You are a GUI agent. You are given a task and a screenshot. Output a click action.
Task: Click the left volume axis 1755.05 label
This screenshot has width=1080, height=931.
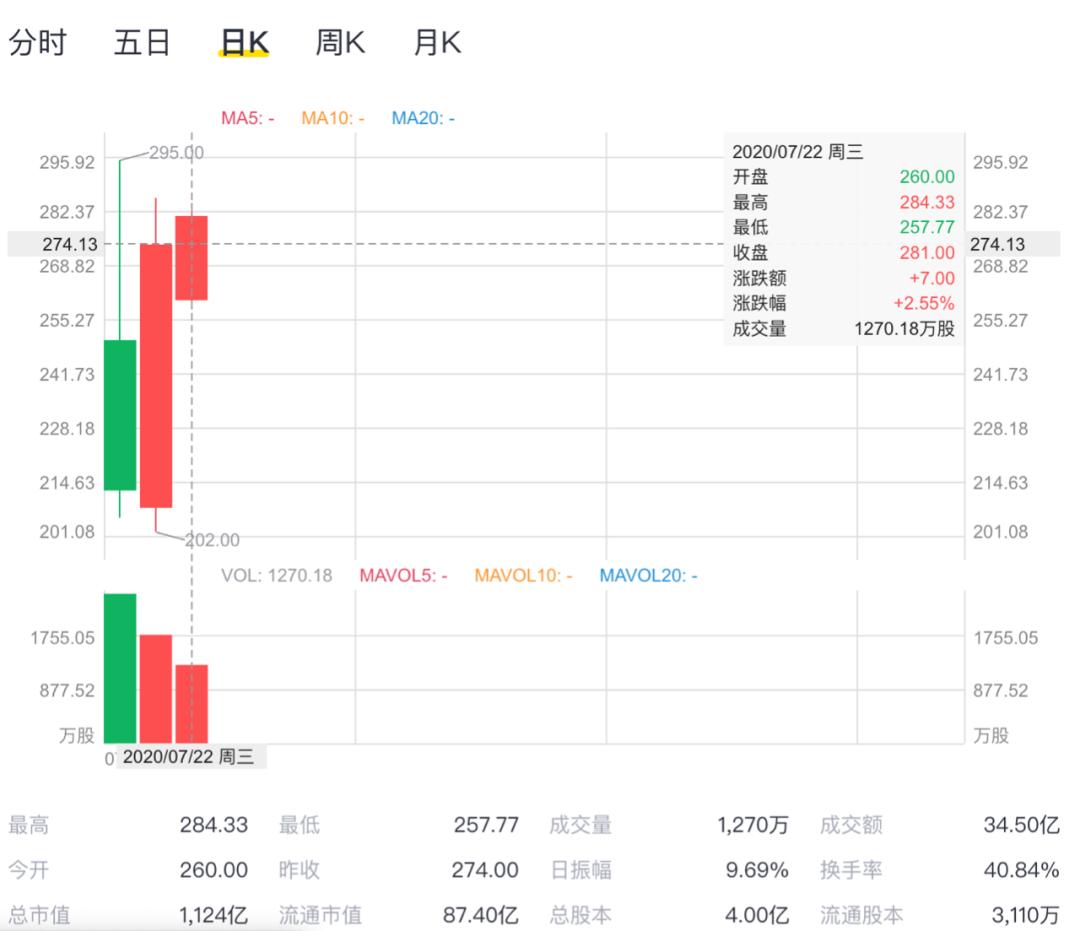click(63, 638)
